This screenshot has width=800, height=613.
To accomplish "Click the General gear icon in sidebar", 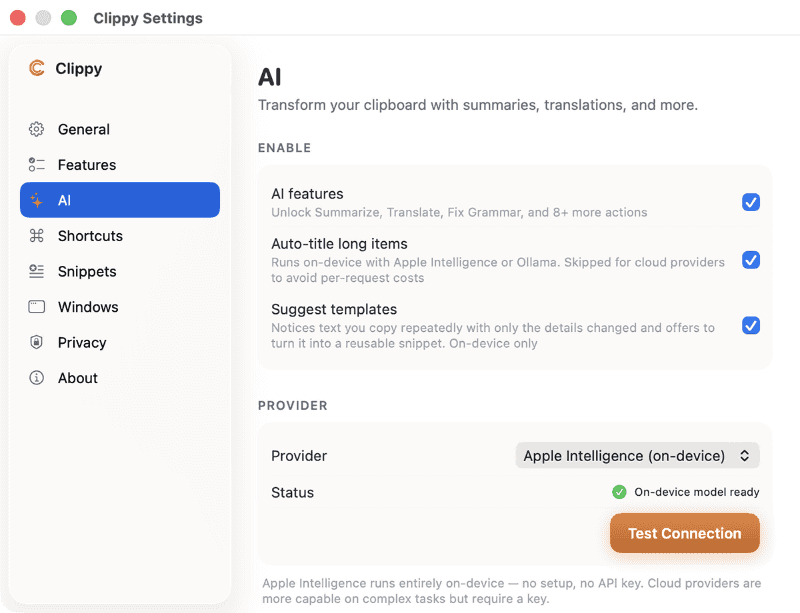I will tap(36, 129).
